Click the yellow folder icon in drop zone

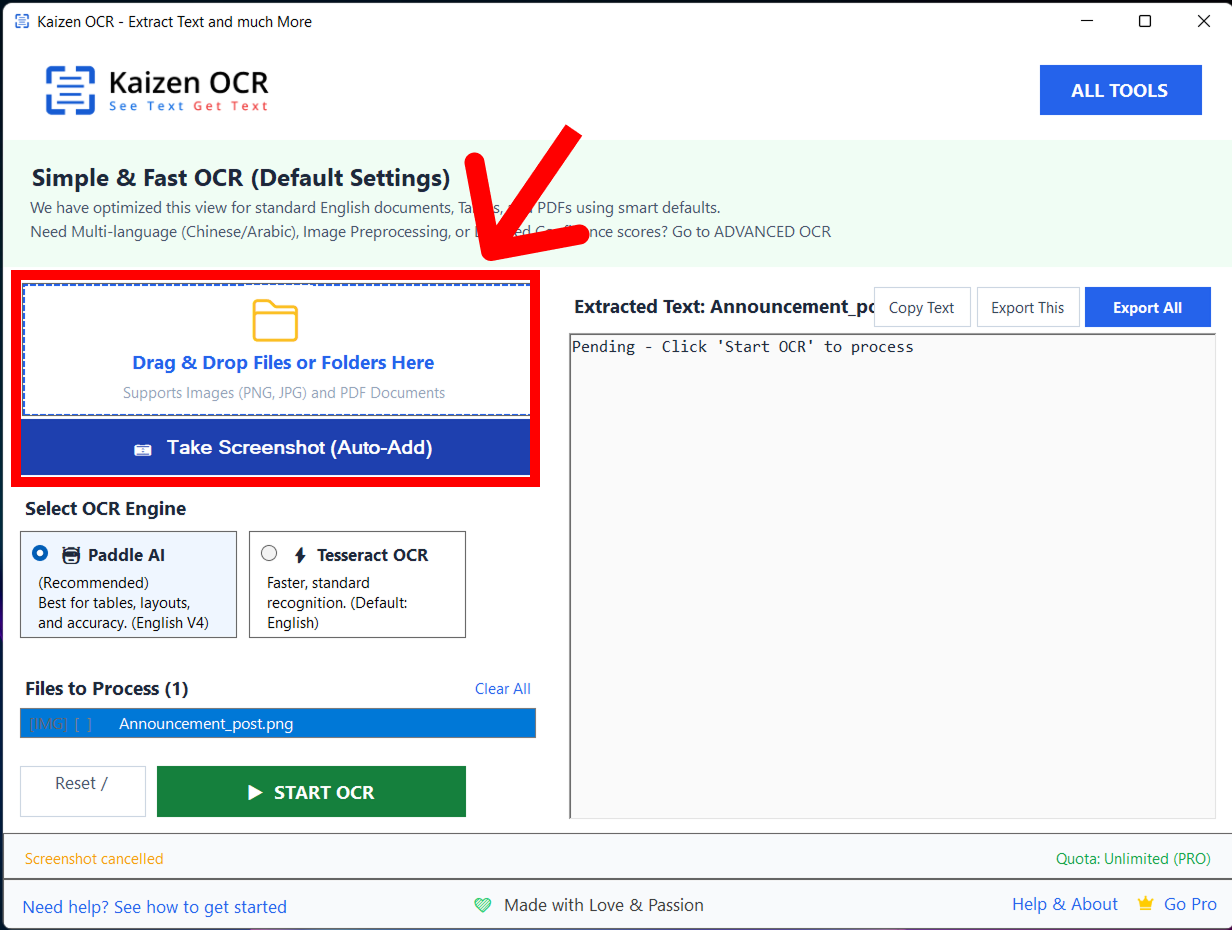275,320
